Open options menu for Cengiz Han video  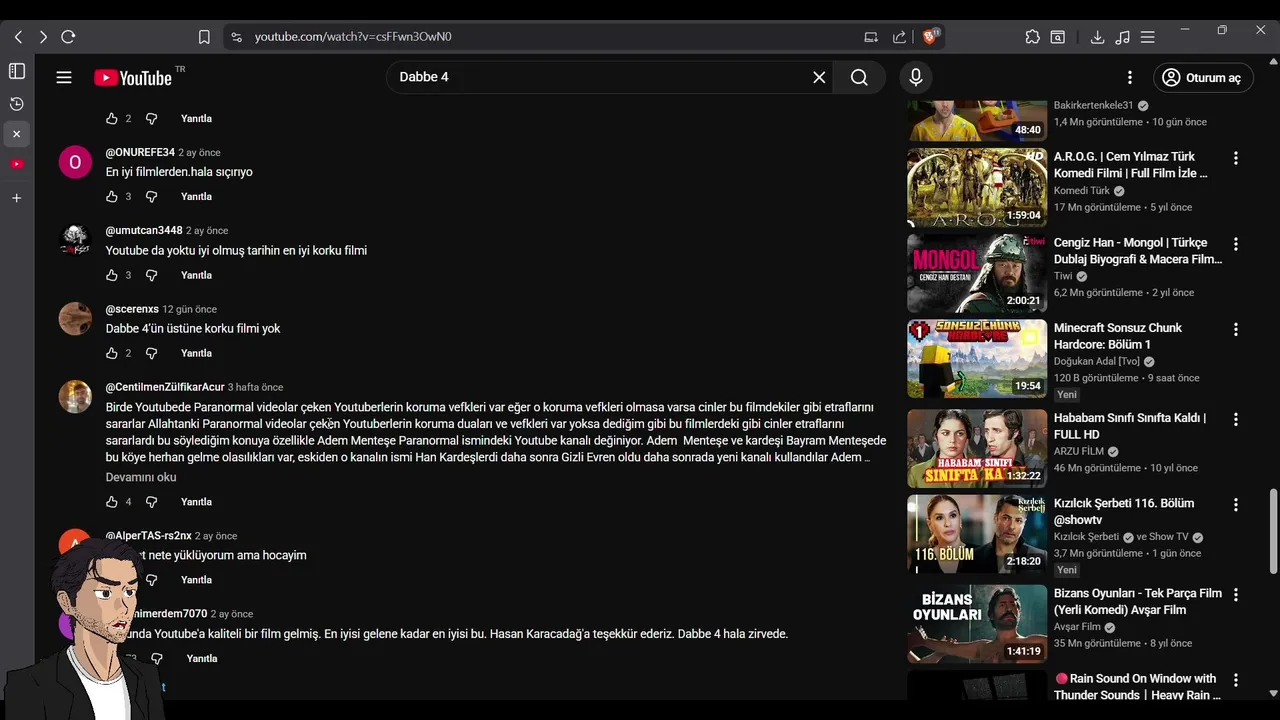click(1236, 244)
